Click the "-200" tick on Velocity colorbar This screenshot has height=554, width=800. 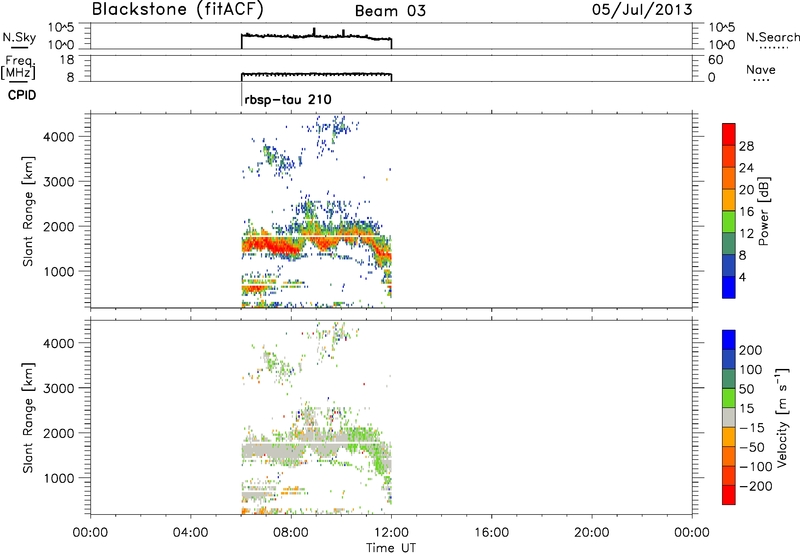756,486
